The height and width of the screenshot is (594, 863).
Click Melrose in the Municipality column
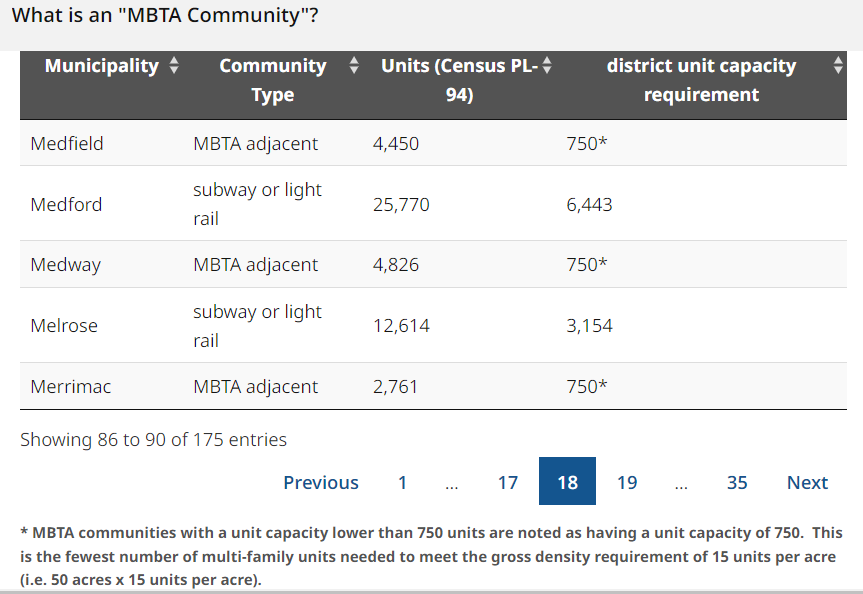[x=64, y=326]
